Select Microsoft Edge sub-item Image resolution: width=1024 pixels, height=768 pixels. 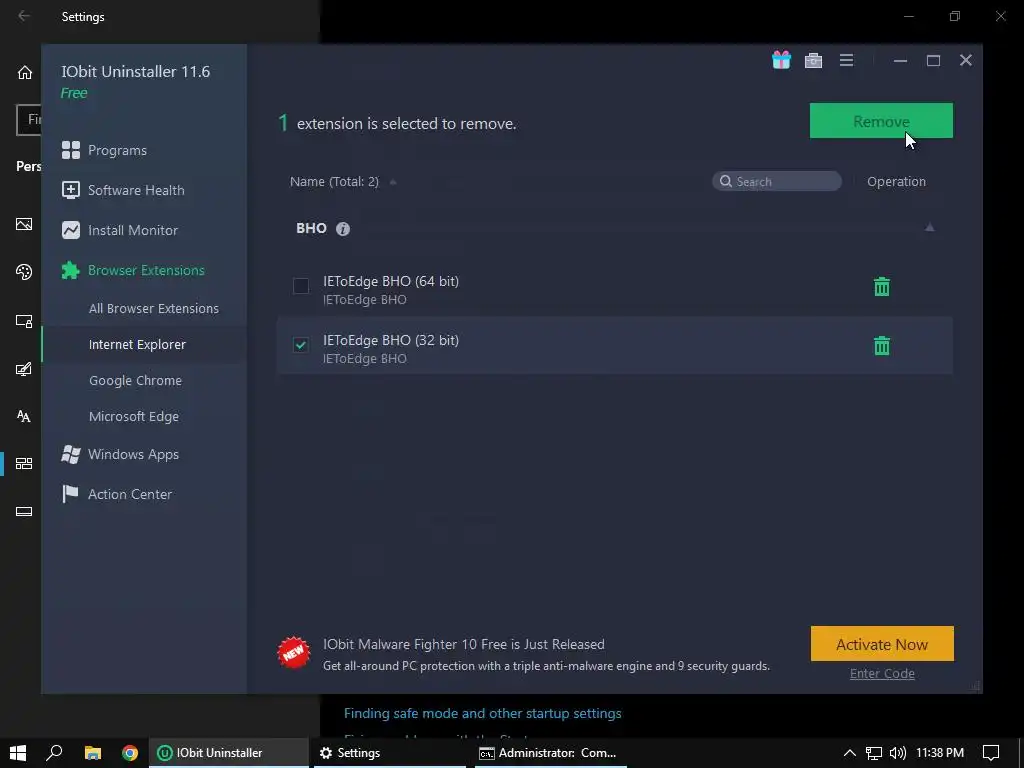point(134,416)
